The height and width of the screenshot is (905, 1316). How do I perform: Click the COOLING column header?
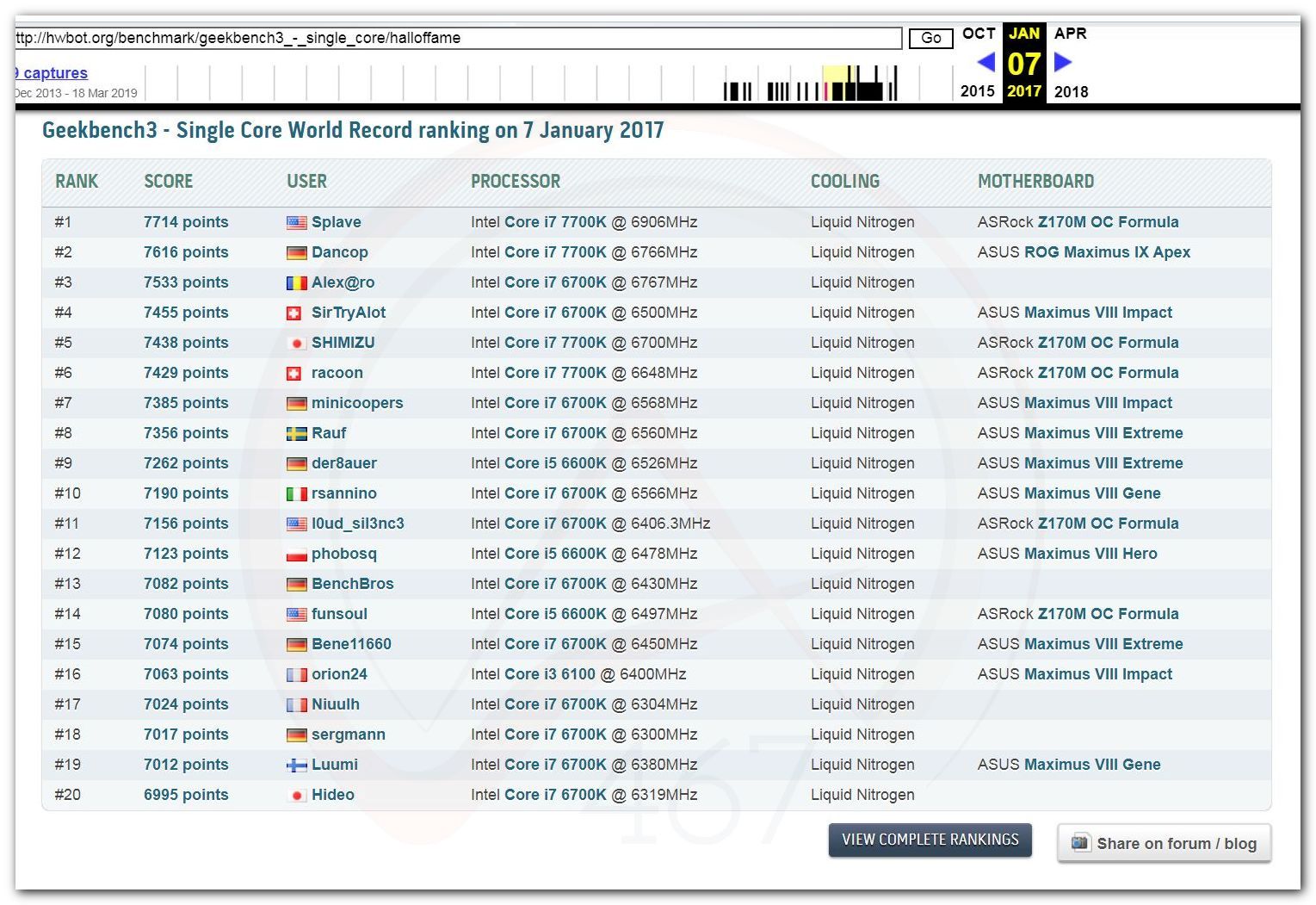point(845,181)
